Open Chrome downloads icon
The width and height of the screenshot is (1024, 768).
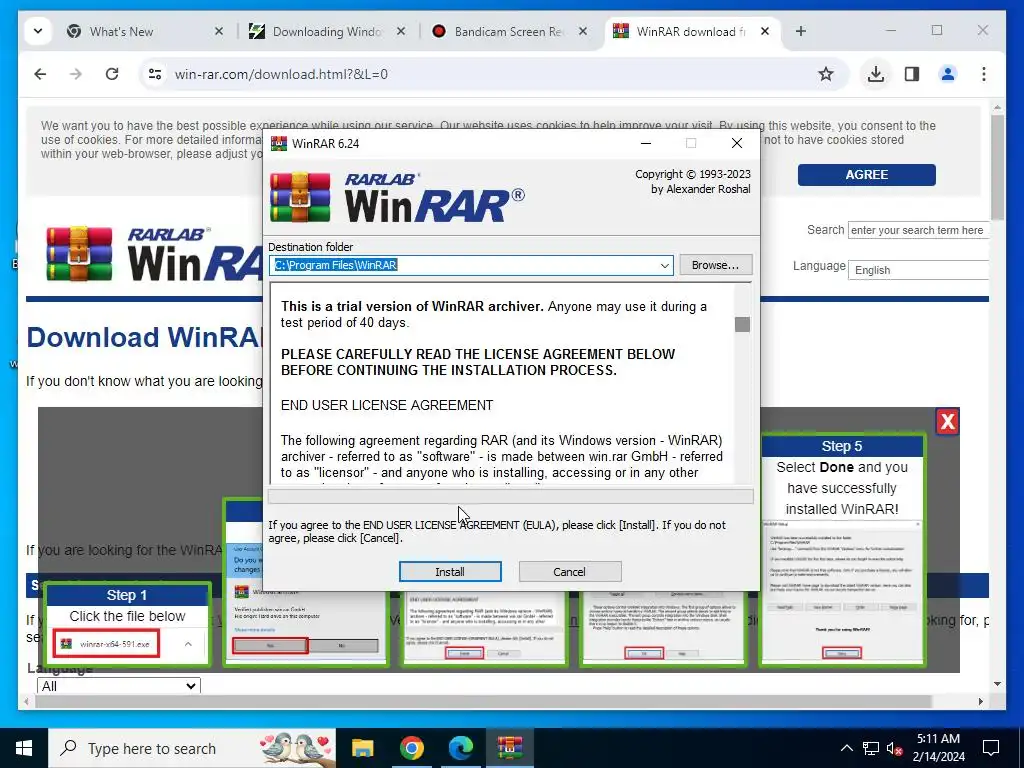pyautogui.click(x=876, y=74)
